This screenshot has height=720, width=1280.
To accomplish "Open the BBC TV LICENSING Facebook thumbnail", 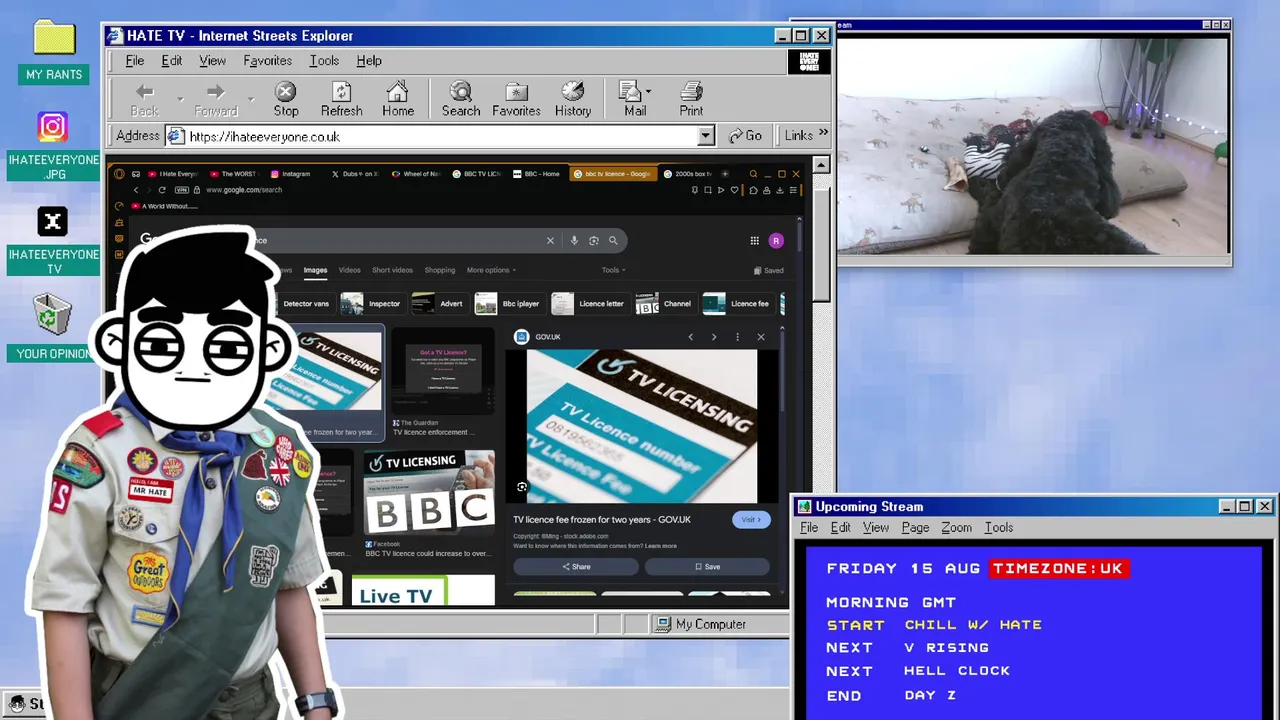I will click(429, 494).
